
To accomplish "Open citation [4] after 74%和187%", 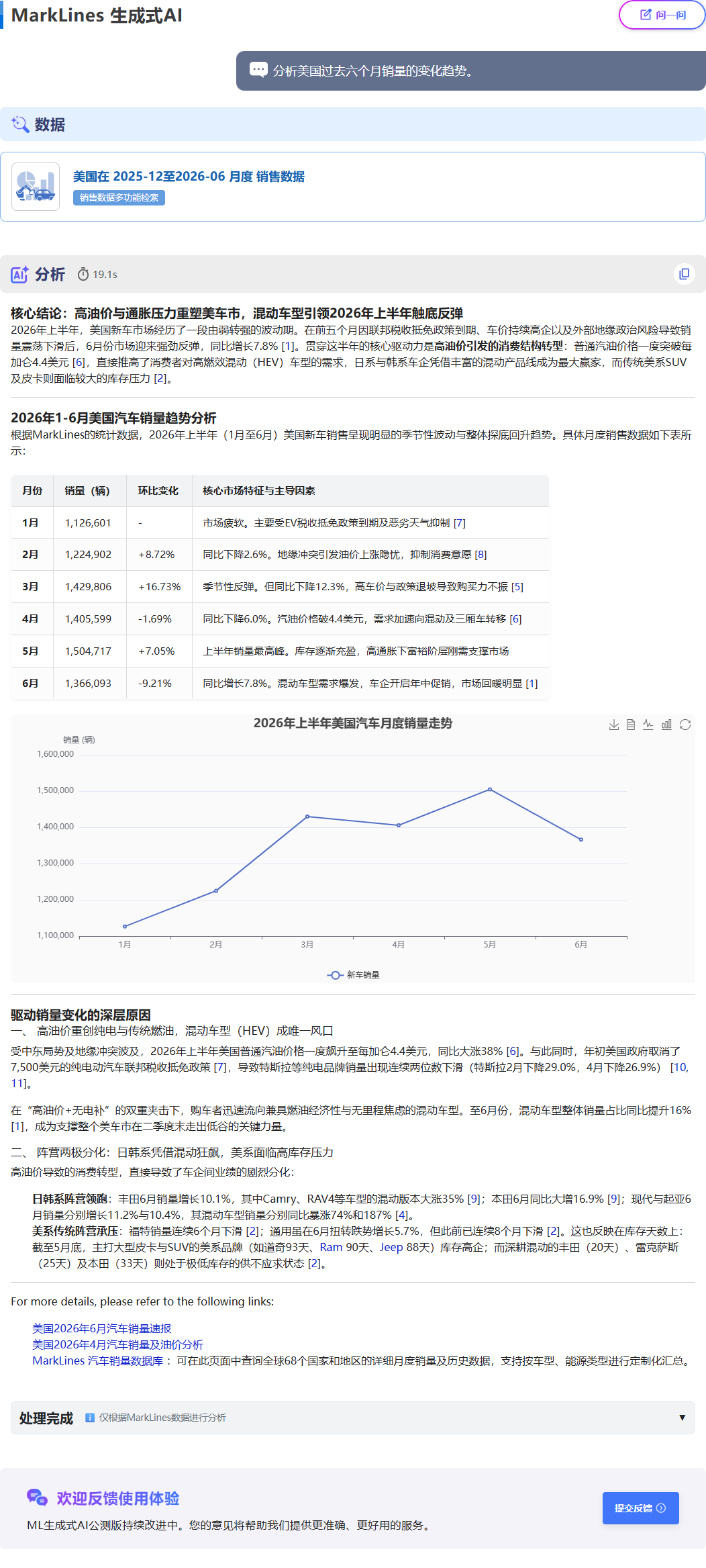I will pyautogui.click(x=402, y=1215).
